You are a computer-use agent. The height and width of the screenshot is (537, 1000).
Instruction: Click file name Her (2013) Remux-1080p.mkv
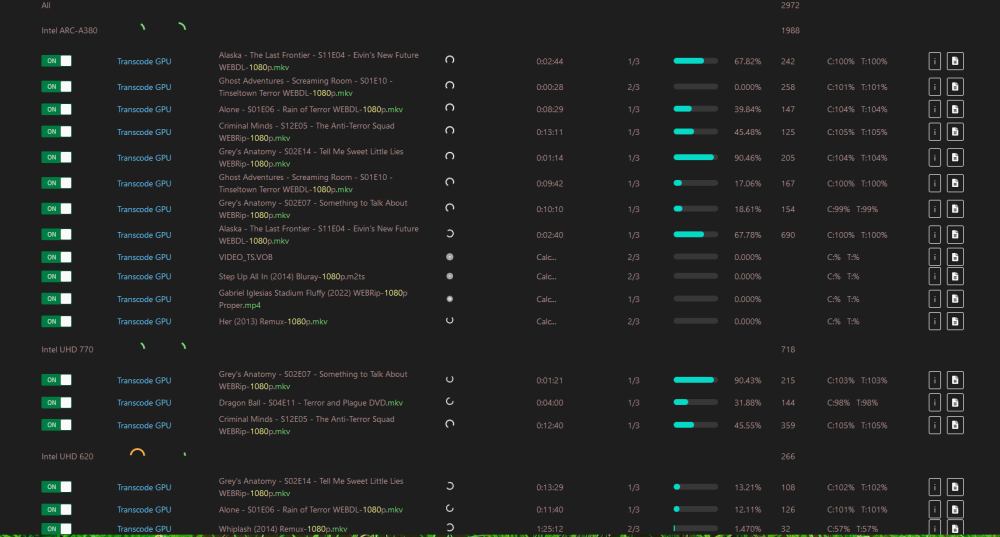point(273,321)
